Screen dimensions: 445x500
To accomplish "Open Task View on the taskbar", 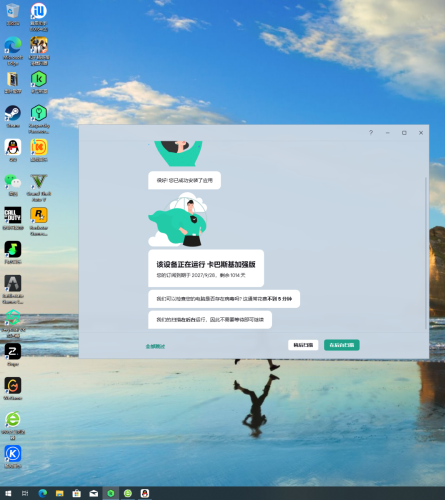I will [x=25, y=493].
